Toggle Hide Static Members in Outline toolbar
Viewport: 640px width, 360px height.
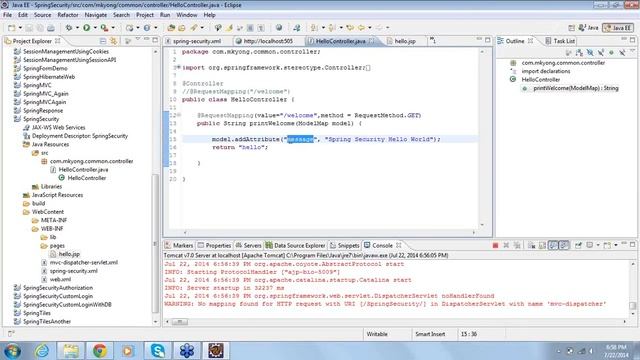[600, 53]
